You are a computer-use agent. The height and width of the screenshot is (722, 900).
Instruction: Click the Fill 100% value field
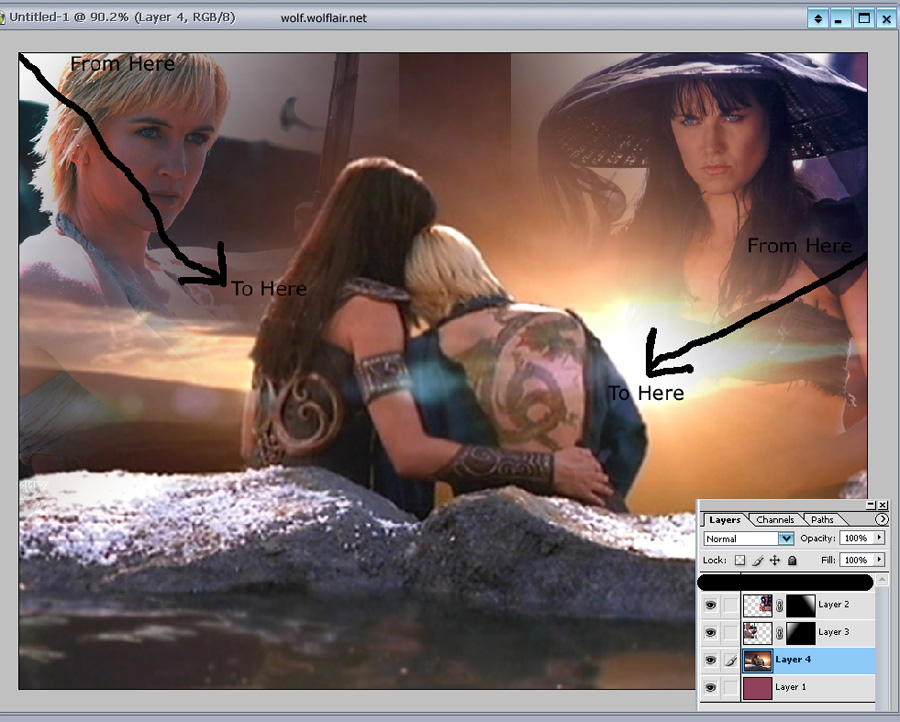856,560
